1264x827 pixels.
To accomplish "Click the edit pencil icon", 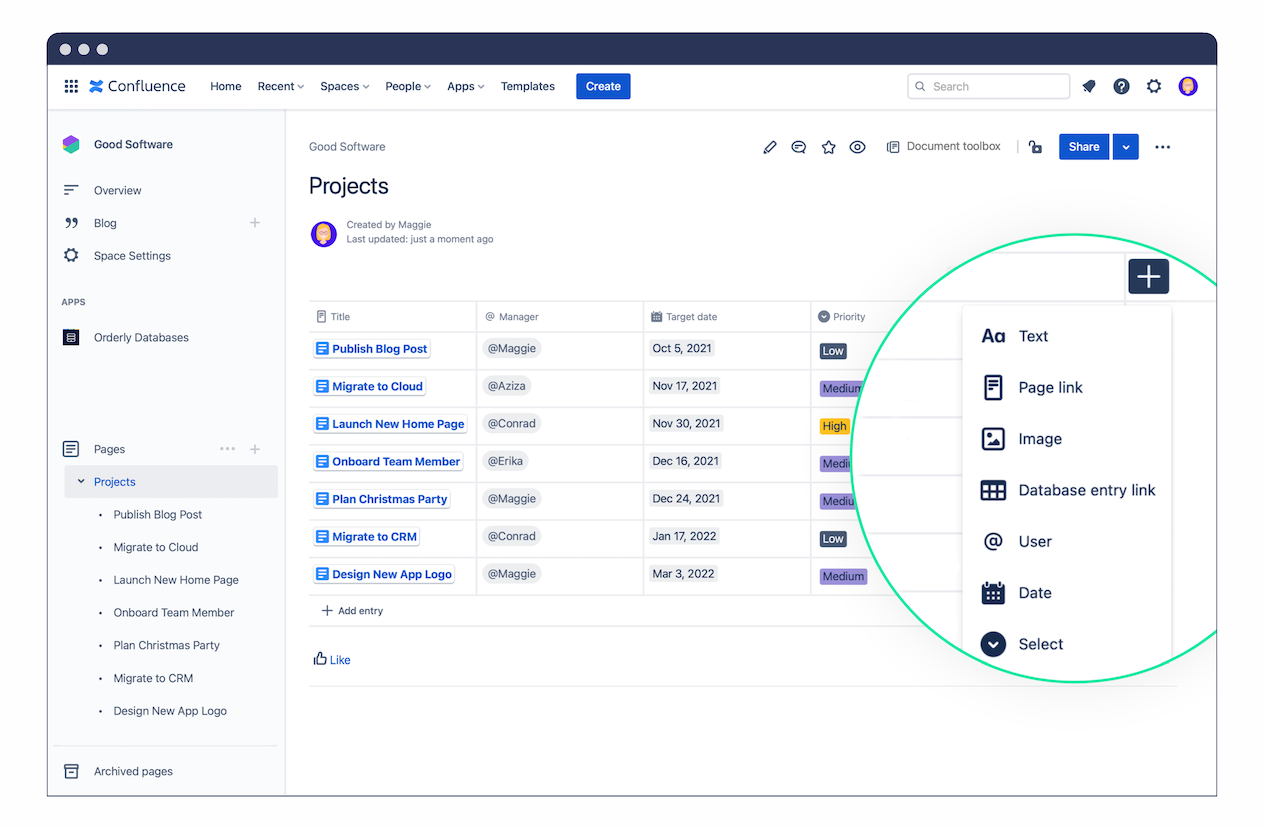I will pyautogui.click(x=769, y=147).
